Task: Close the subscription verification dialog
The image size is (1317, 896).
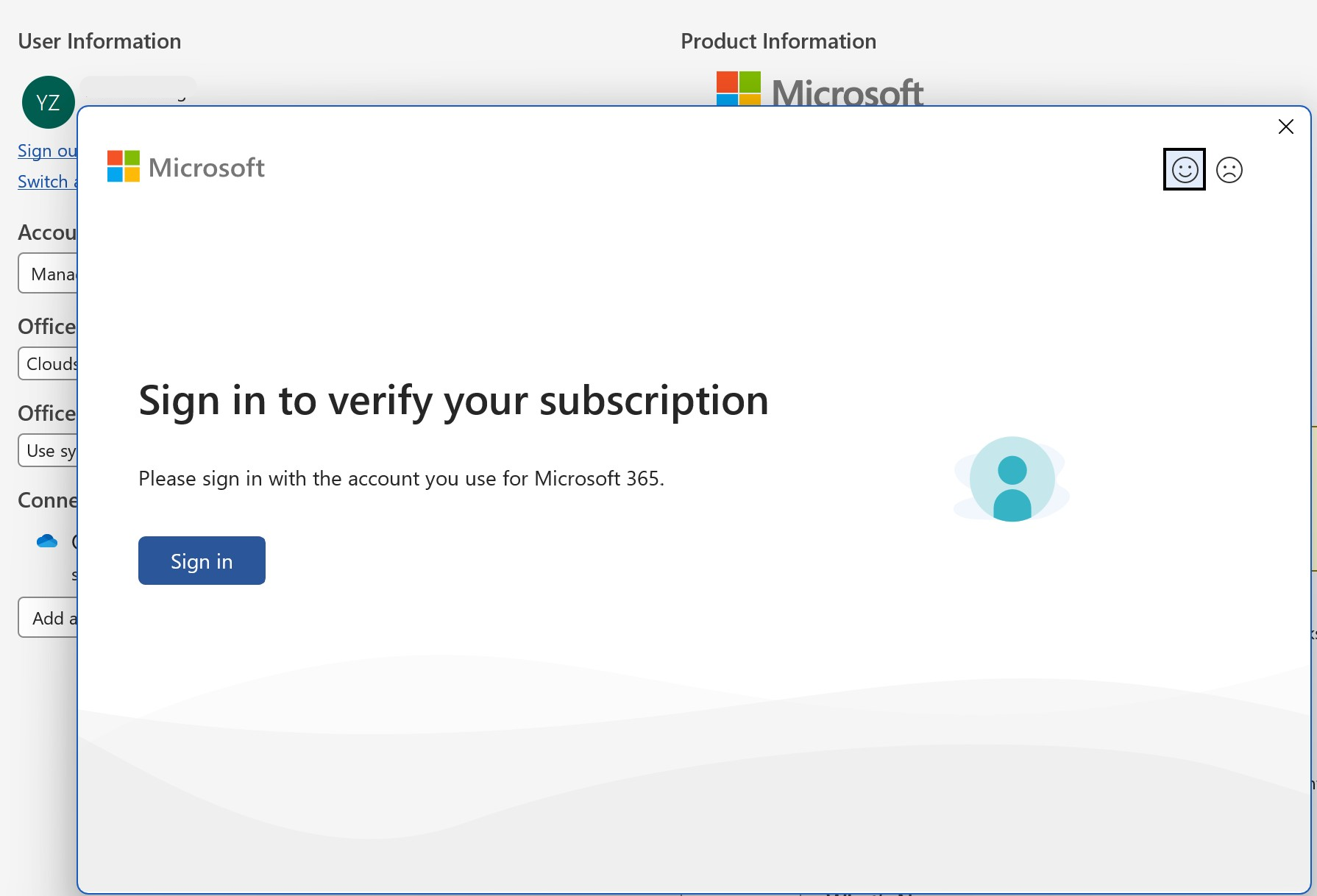Action: (1286, 127)
